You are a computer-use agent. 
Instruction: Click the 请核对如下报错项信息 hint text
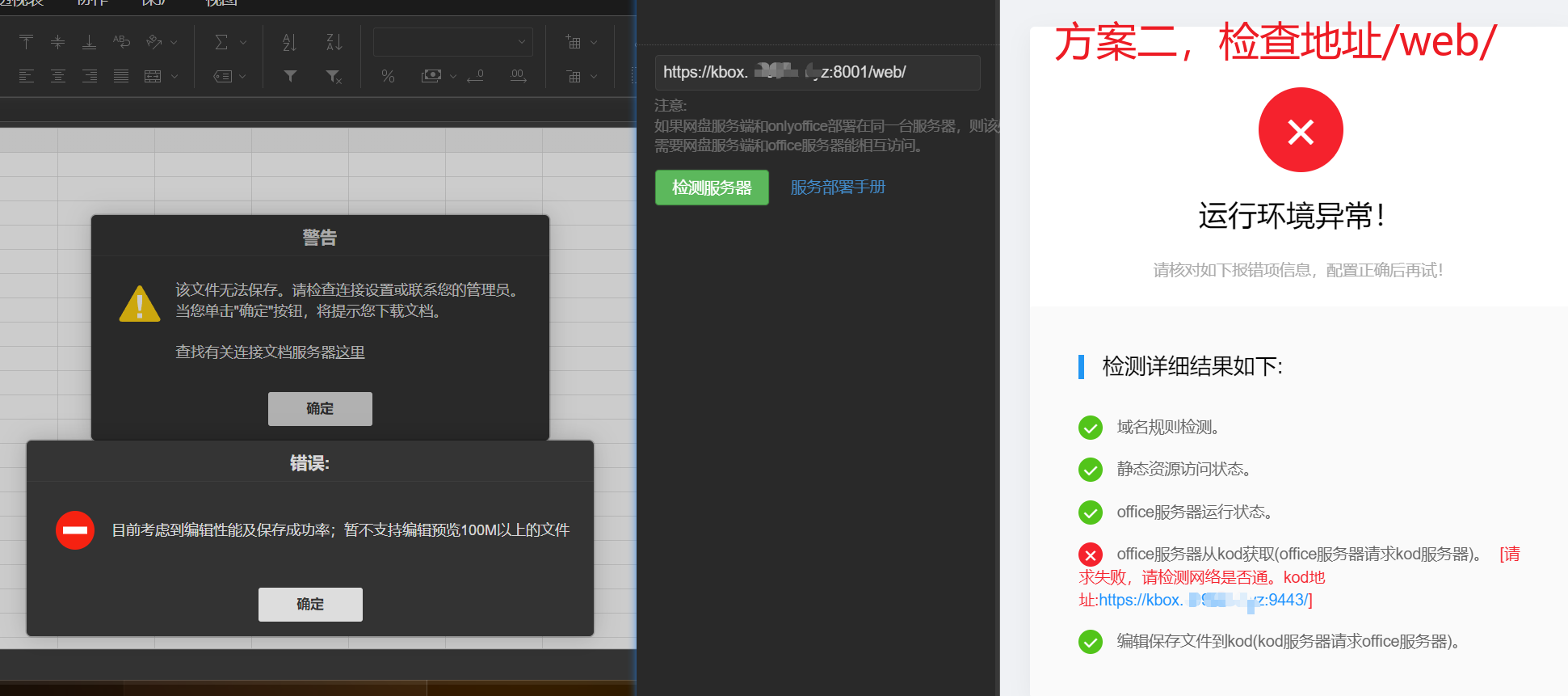(x=1298, y=270)
